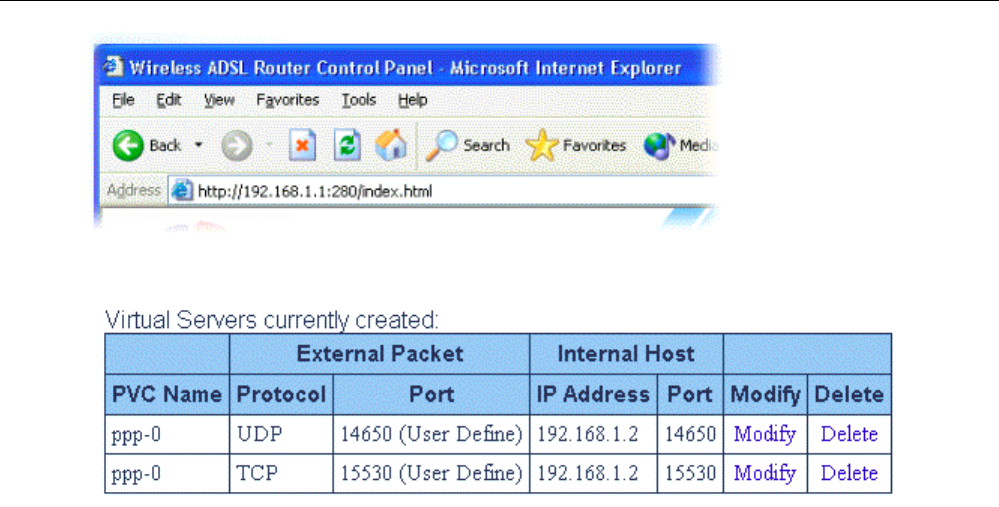Open the Tools menu
The image size is (999, 507).
tap(358, 100)
